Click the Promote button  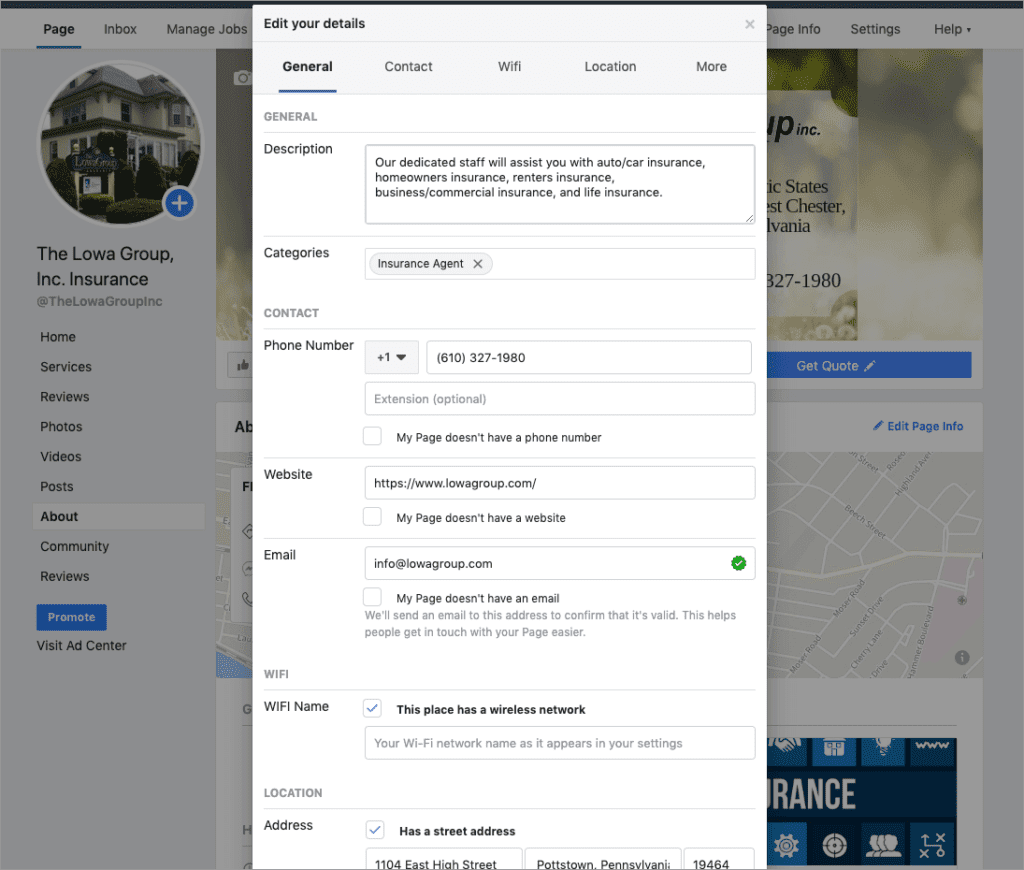point(72,617)
